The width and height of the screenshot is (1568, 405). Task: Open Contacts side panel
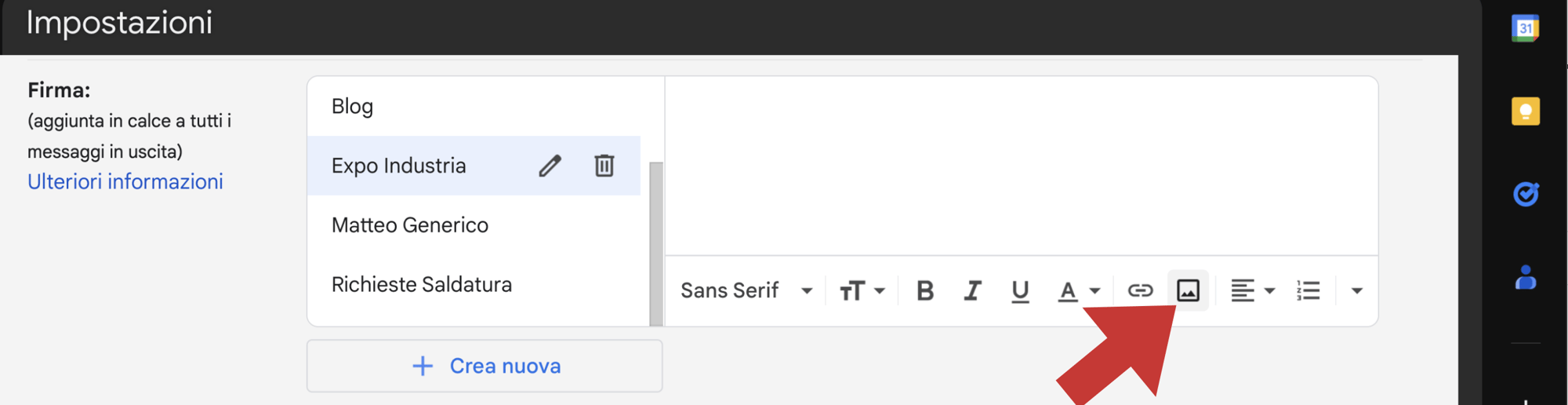click(x=1526, y=277)
